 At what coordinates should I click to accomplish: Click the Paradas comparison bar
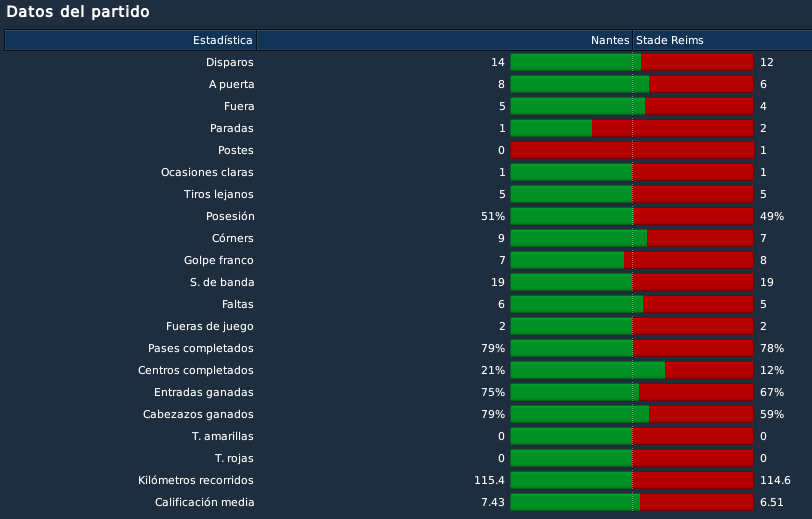point(632,128)
